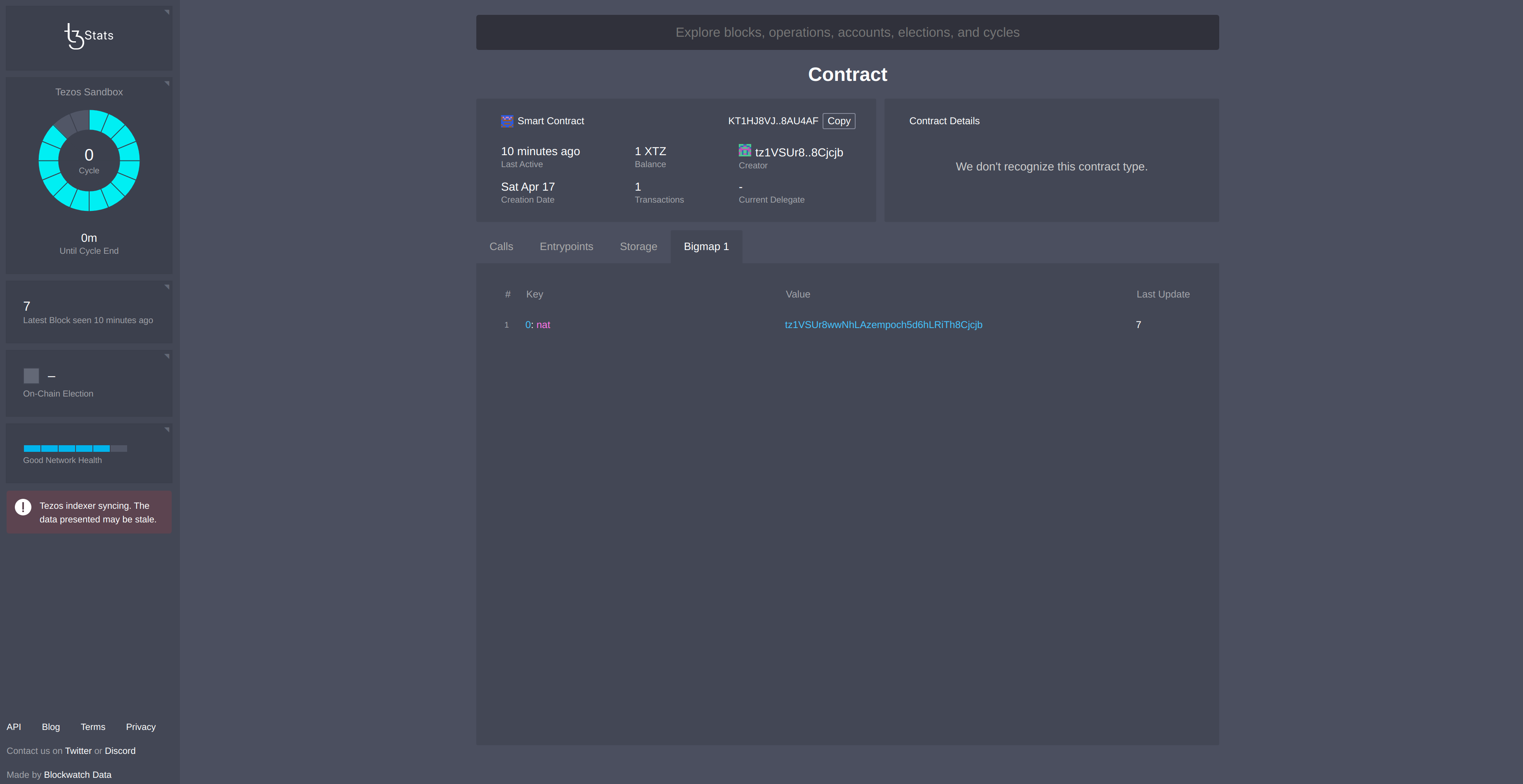Focus the Explore blocks search field
Screen dimensions: 1523x784
pyautogui.click(x=847, y=33)
